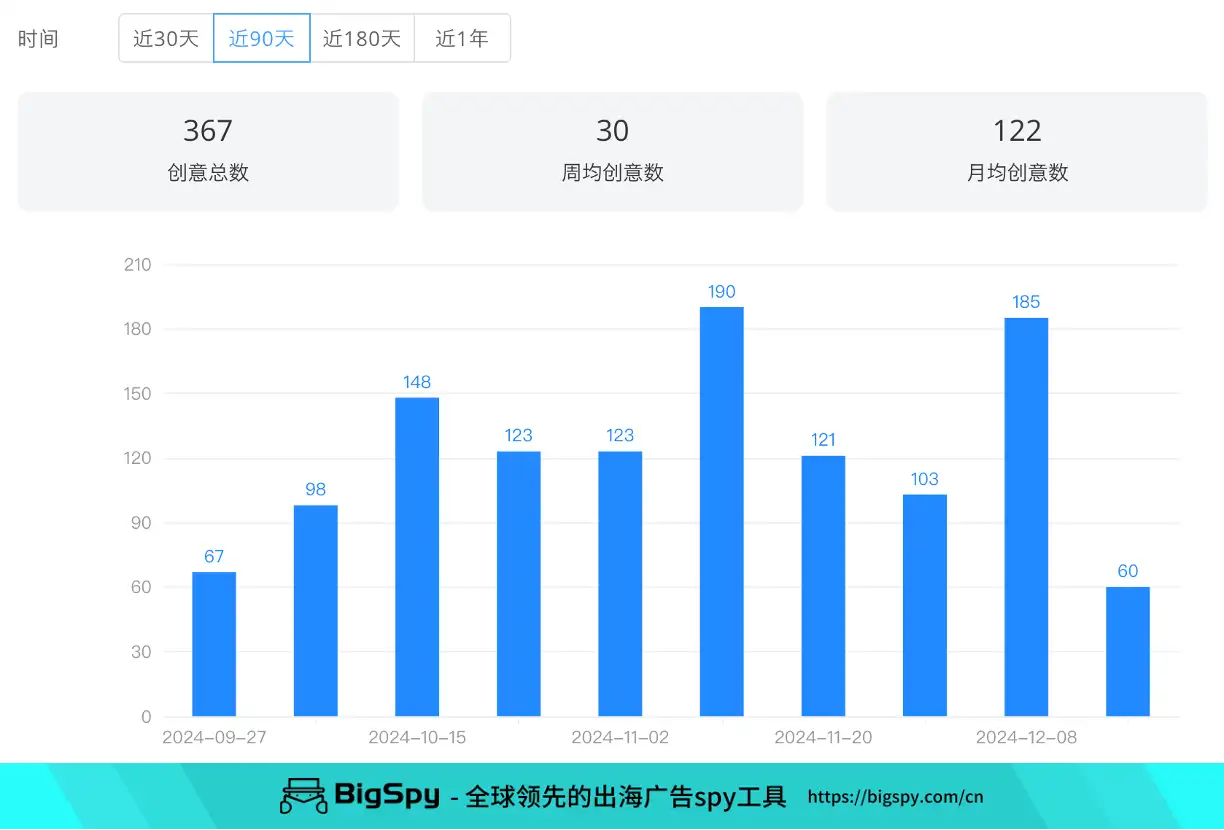
Task: Click the bar labeled 103
Action: point(924,605)
